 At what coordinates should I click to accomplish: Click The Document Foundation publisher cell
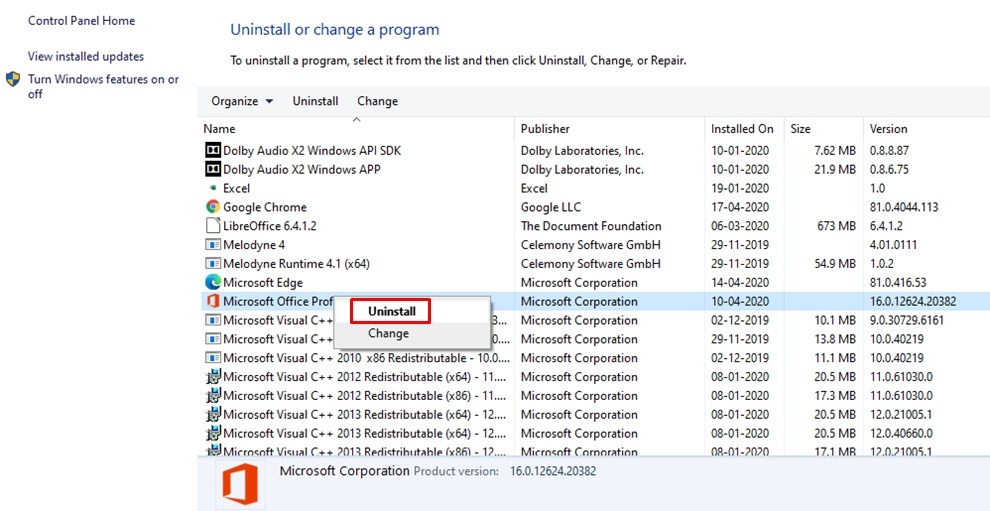click(x=591, y=226)
